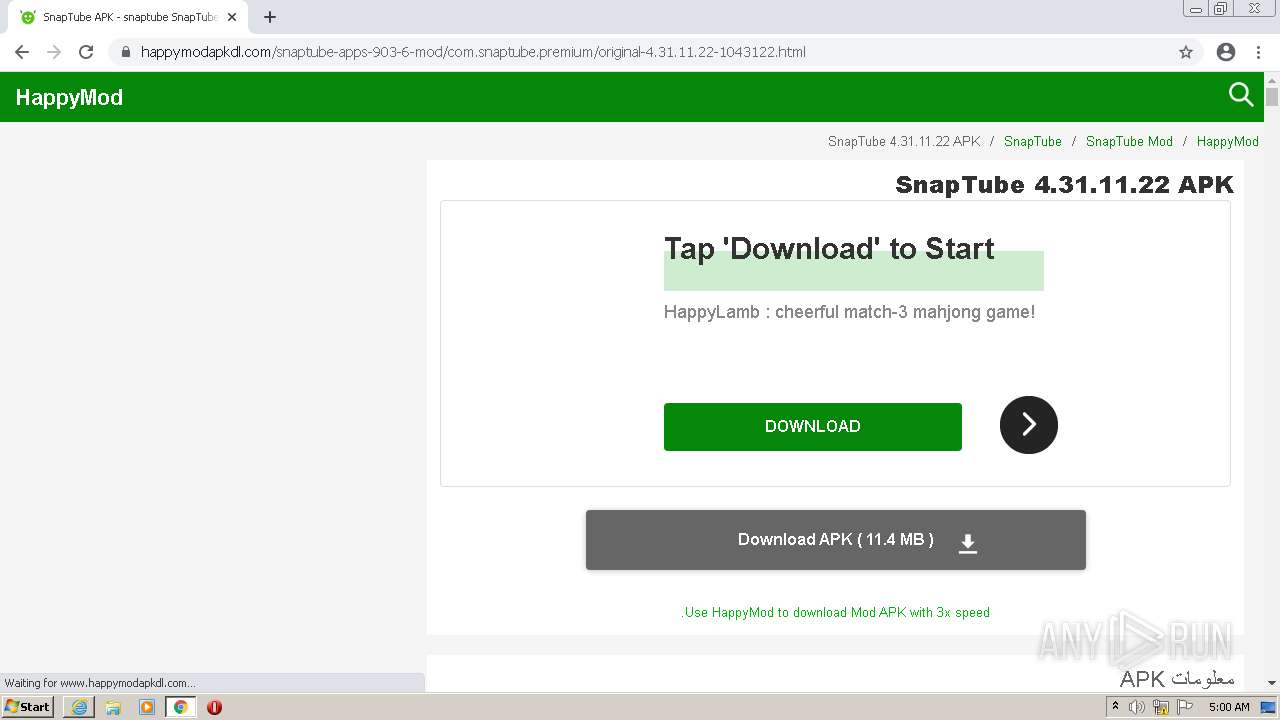Open SnapTube Mod breadcrumb link
1280x720 pixels.
click(1129, 141)
